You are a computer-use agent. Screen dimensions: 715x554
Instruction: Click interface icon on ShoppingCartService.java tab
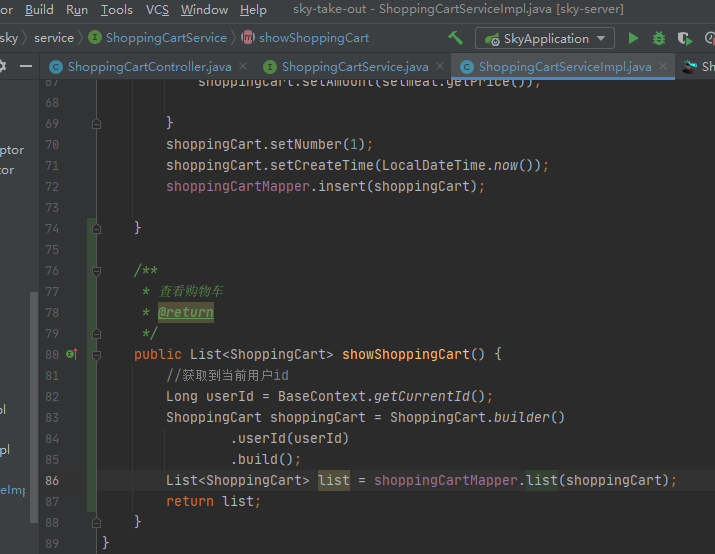click(270, 67)
